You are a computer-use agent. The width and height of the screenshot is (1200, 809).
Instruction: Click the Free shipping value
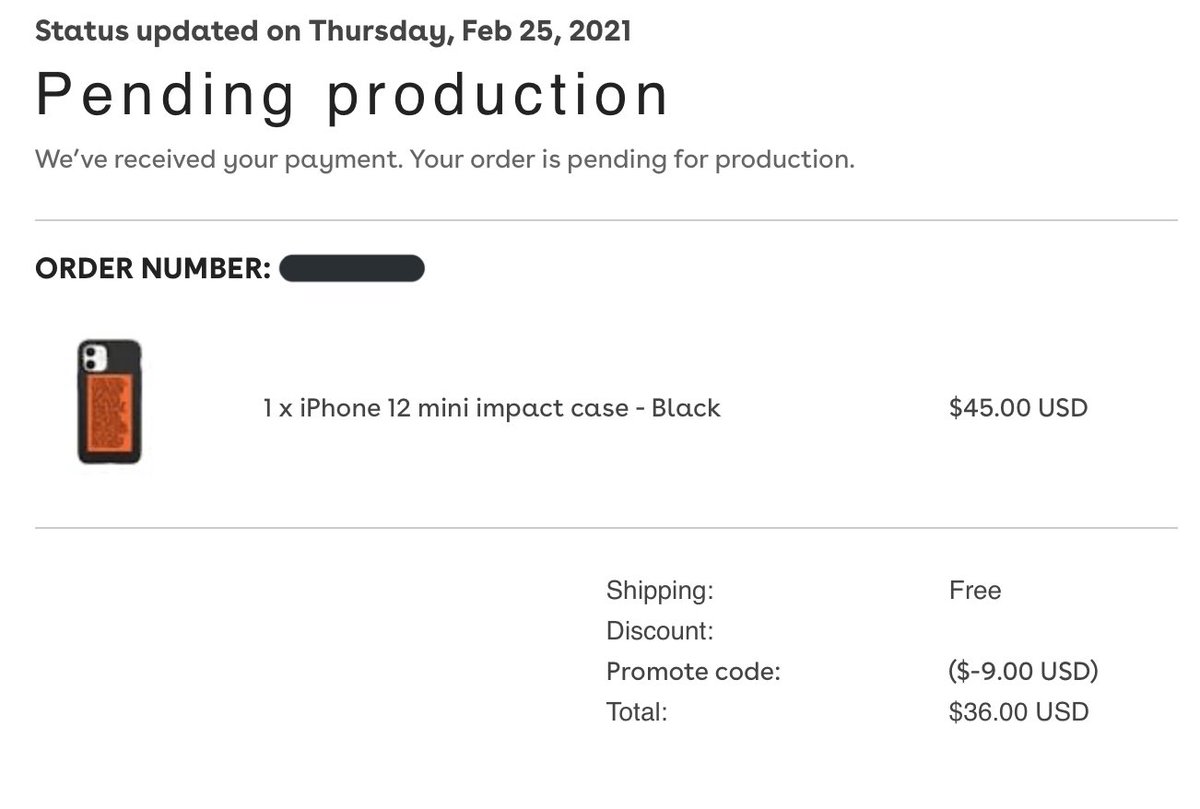pyautogui.click(x=974, y=591)
